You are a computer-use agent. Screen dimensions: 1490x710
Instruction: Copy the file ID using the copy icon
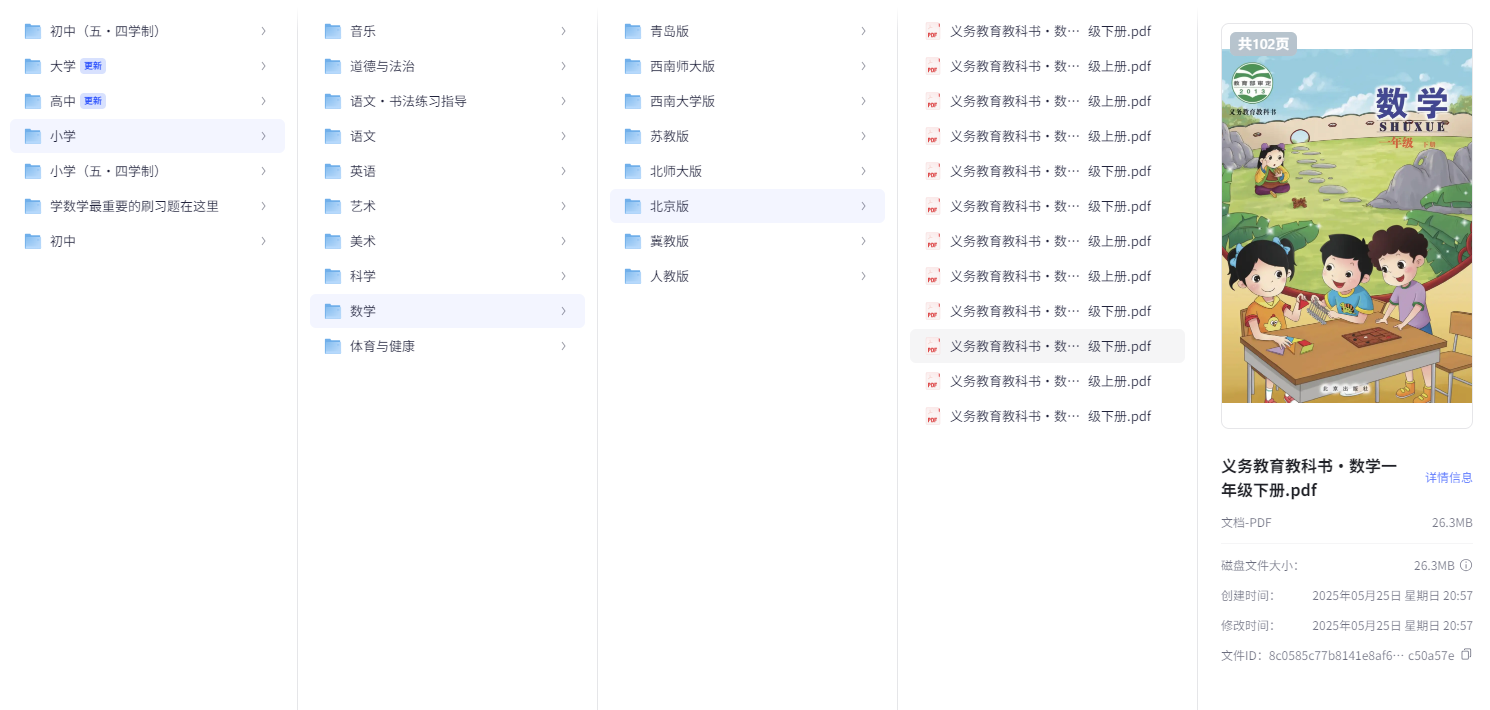coord(1466,655)
